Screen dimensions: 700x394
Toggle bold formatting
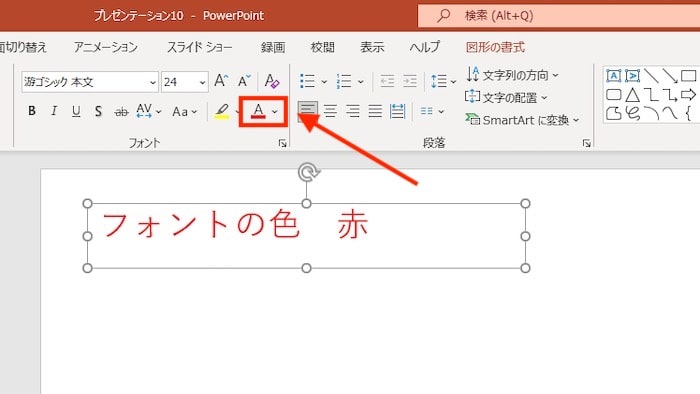pos(32,111)
